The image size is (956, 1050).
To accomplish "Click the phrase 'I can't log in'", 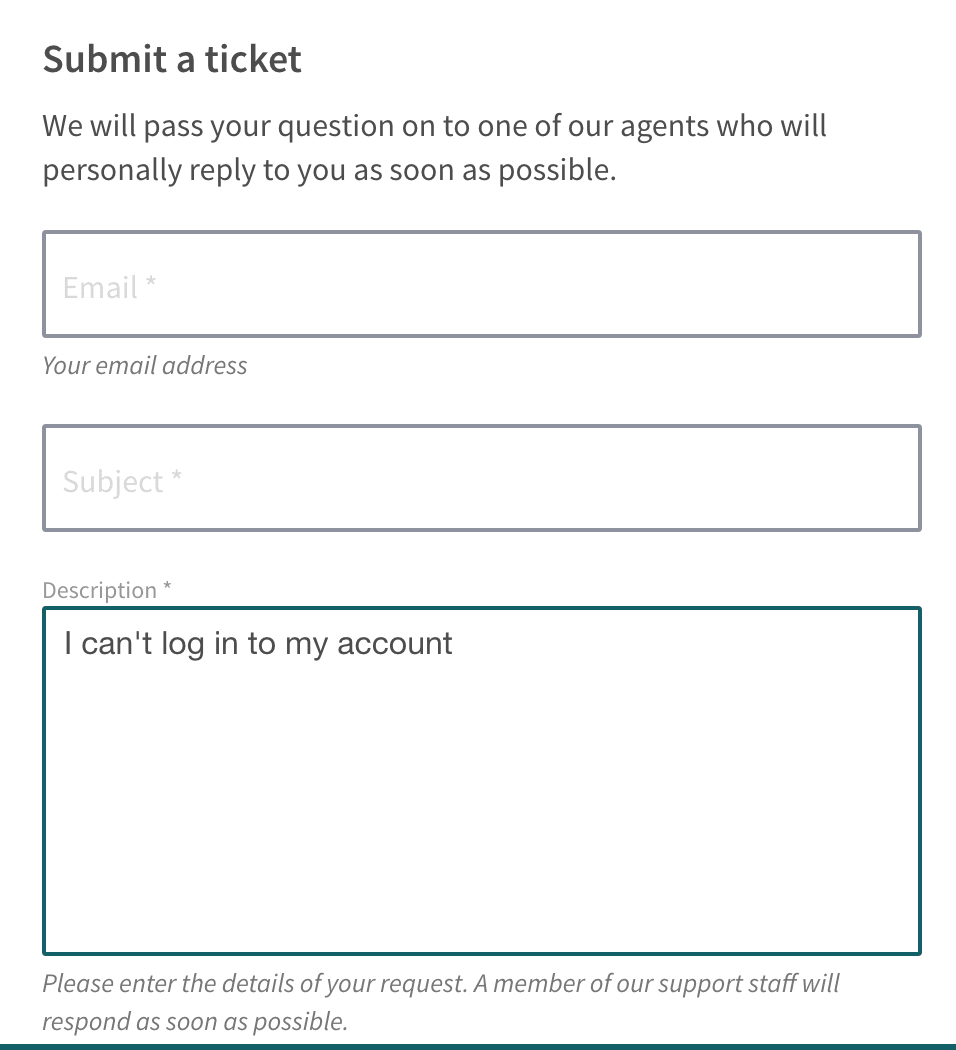I will [150, 643].
